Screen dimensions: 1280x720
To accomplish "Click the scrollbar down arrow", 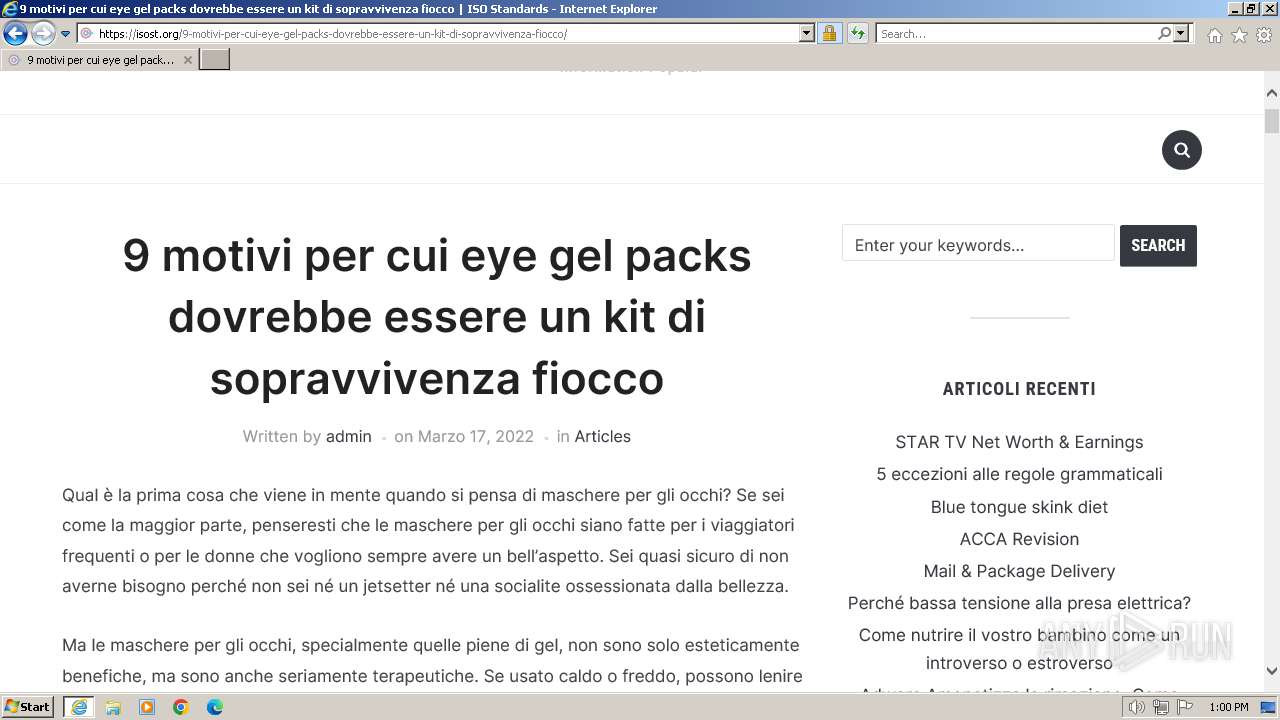I will [1272, 671].
